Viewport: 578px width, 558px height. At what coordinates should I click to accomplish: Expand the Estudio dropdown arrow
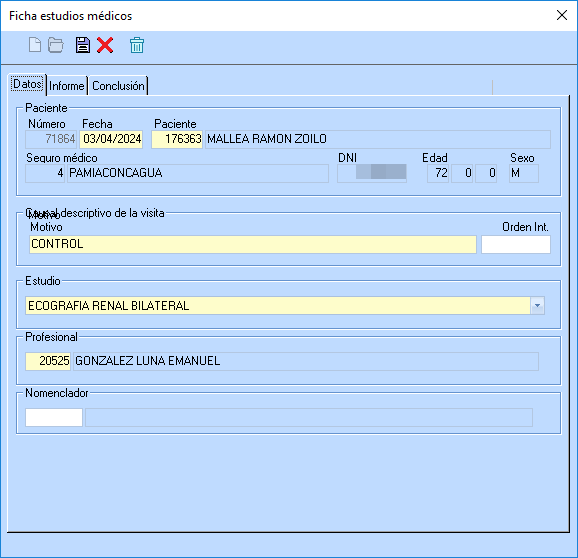pyautogui.click(x=537, y=306)
